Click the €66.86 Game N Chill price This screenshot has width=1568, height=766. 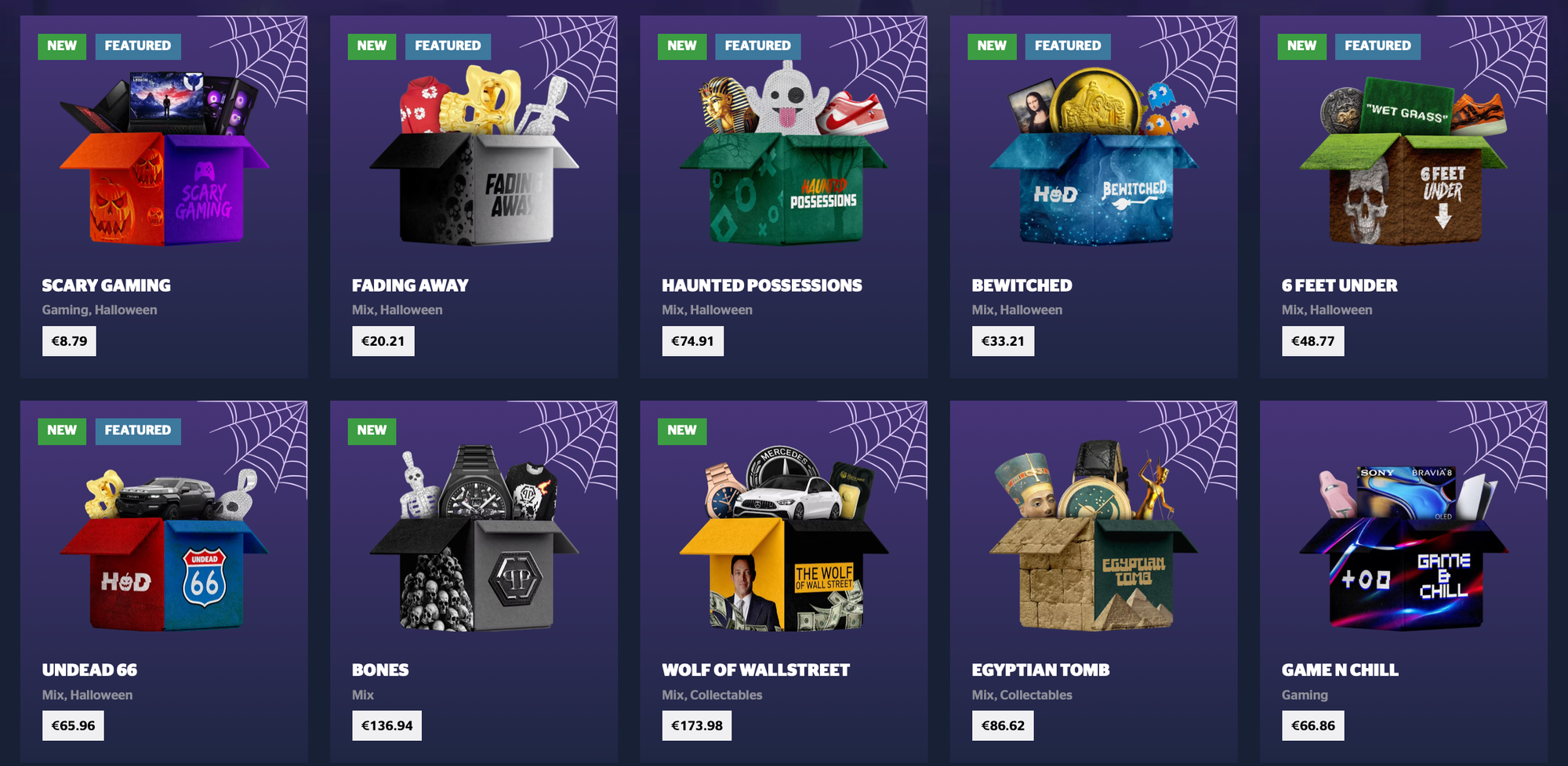pos(1313,725)
